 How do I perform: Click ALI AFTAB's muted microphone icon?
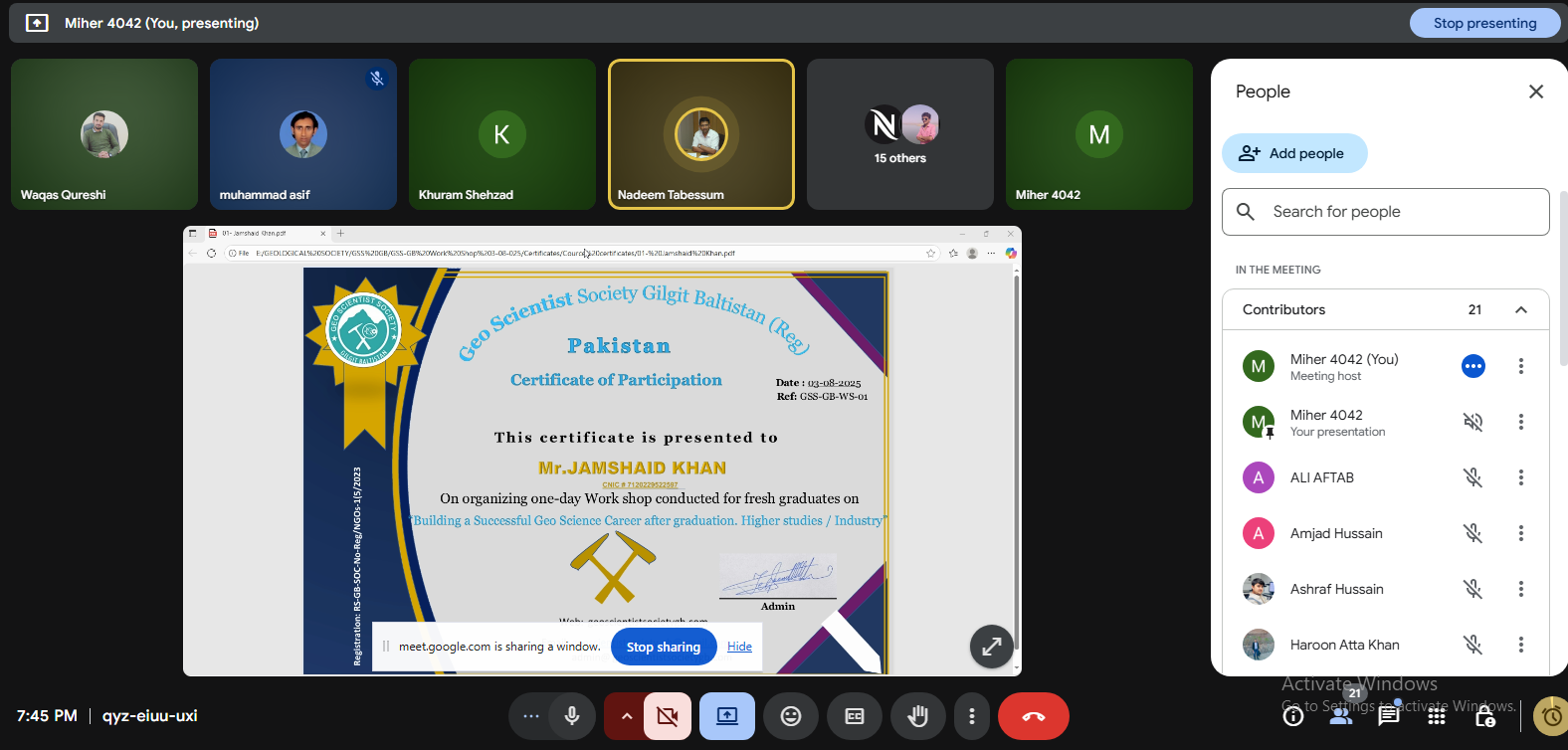tap(1473, 477)
